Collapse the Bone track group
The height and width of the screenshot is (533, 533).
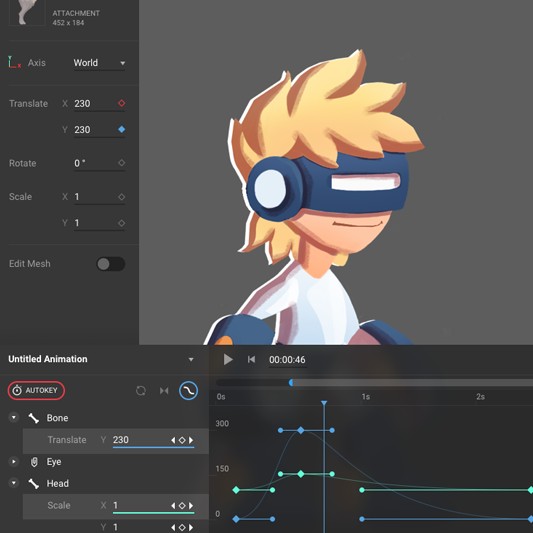(x=14, y=417)
